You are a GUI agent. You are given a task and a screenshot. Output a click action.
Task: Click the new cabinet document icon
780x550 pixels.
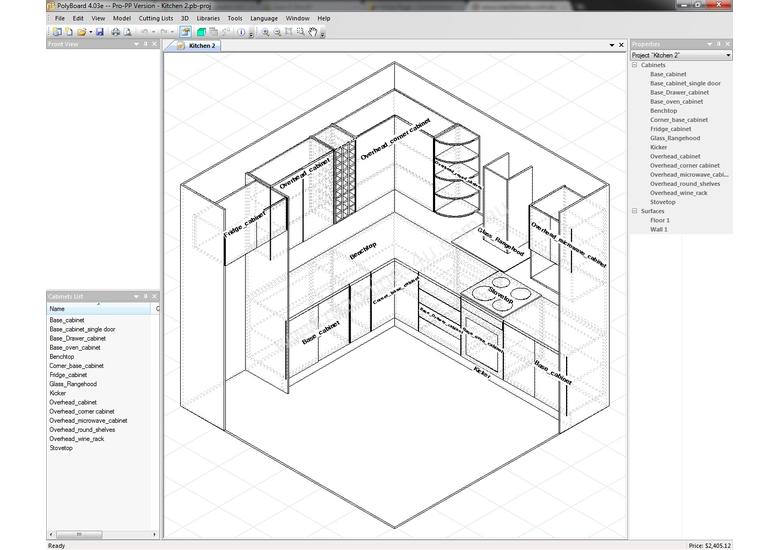tap(69, 32)
